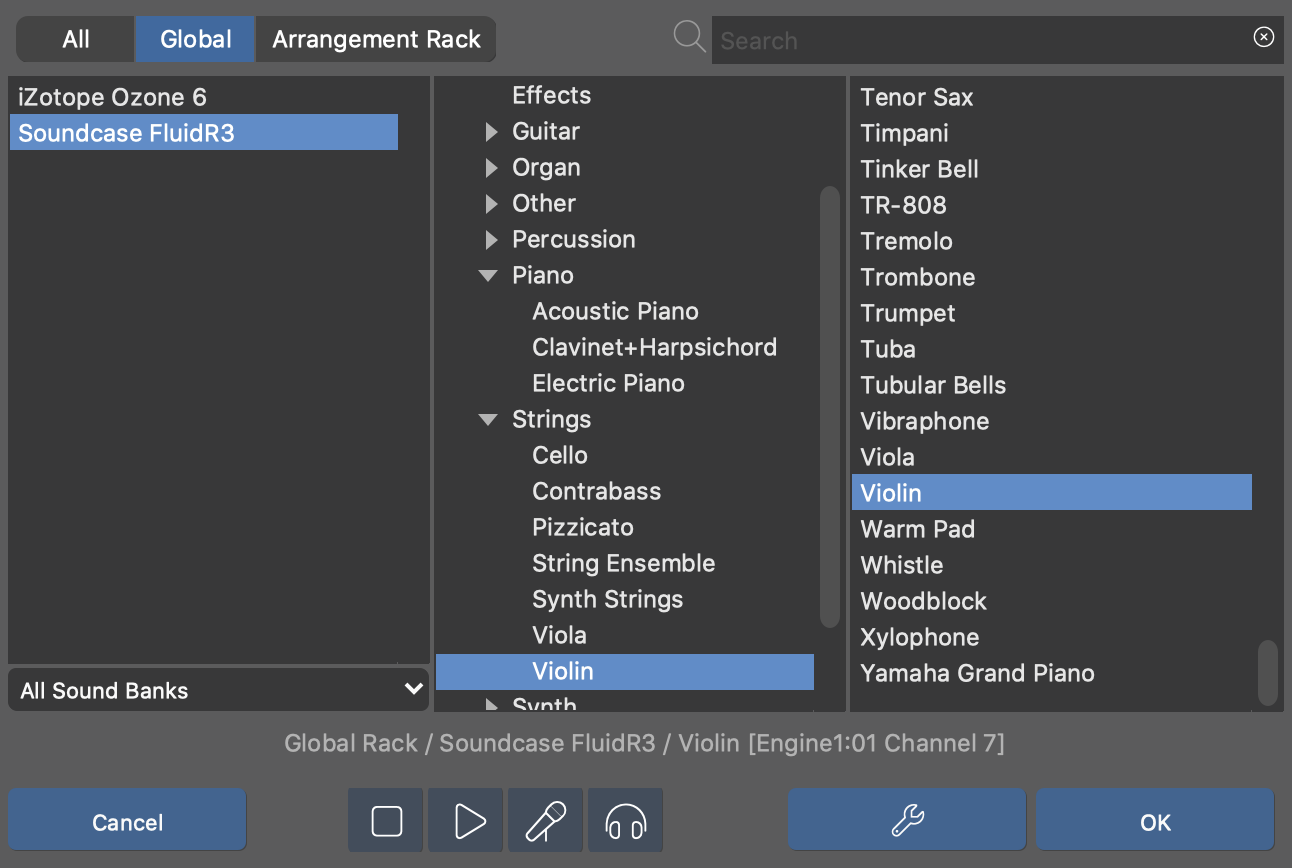Click the microphone record icon
This screenshot has height=868, width=1292.
546,821
